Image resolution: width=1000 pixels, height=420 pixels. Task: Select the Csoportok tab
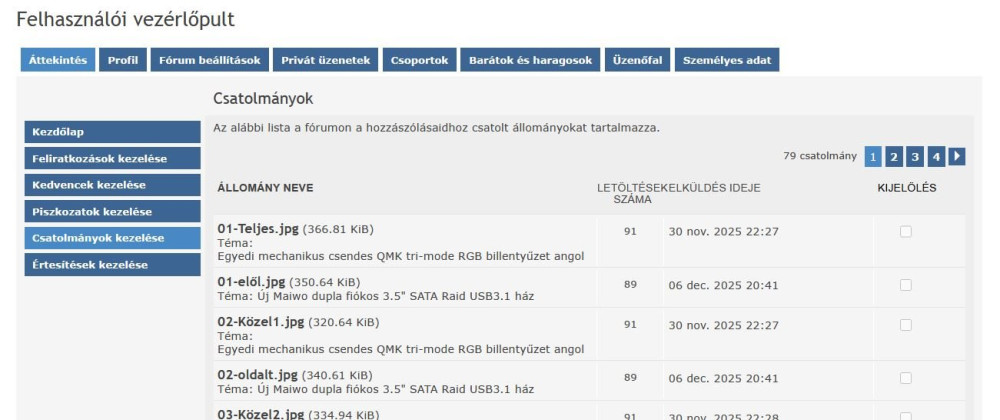click(x=420, y=60)
